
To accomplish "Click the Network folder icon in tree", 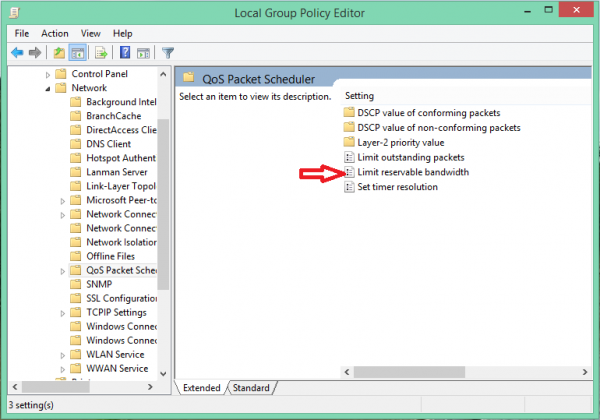I will click(x=61, y=88).
